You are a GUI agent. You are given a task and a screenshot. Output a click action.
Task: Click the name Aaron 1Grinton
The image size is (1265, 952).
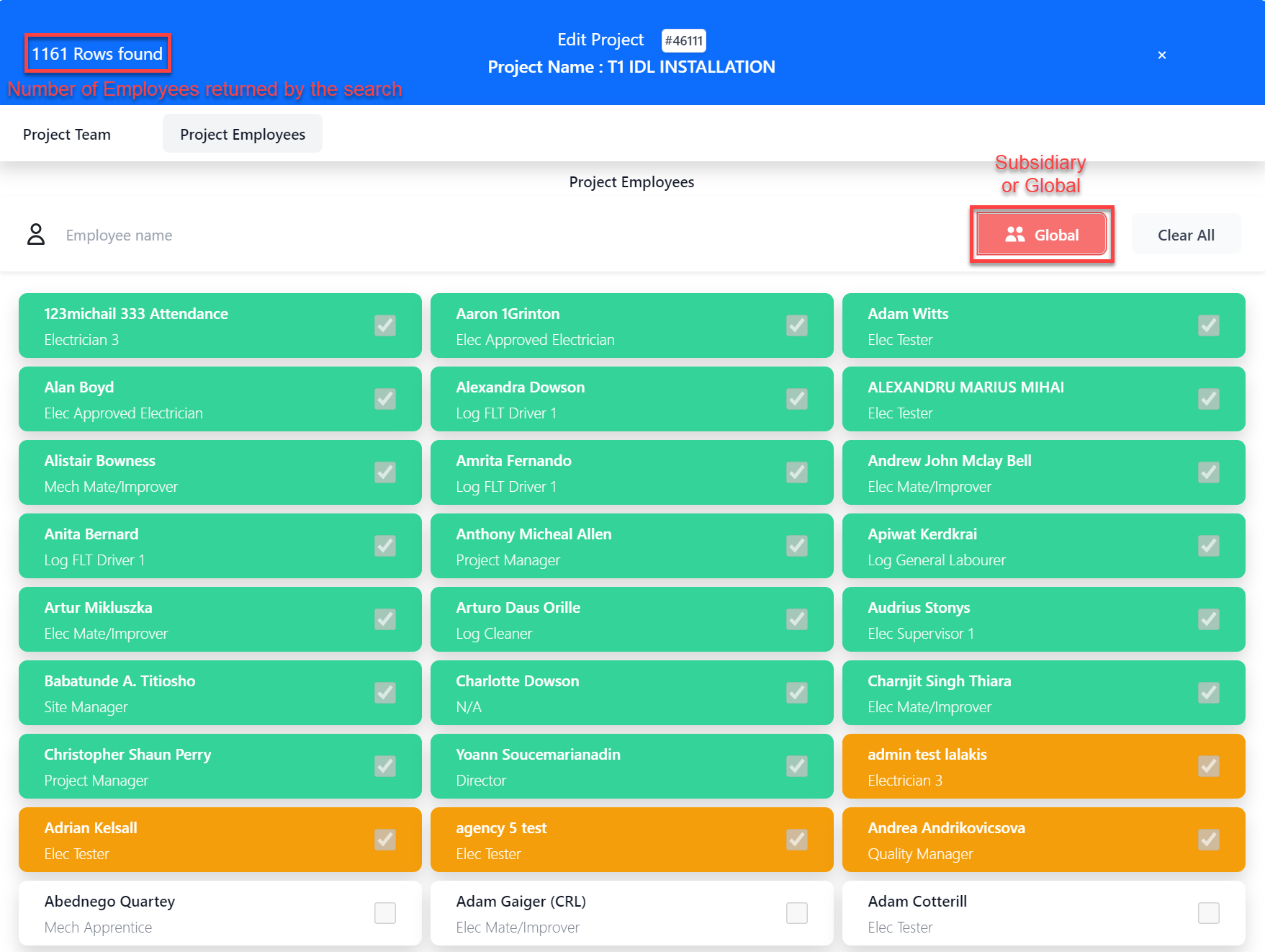(x=508, y=314)
